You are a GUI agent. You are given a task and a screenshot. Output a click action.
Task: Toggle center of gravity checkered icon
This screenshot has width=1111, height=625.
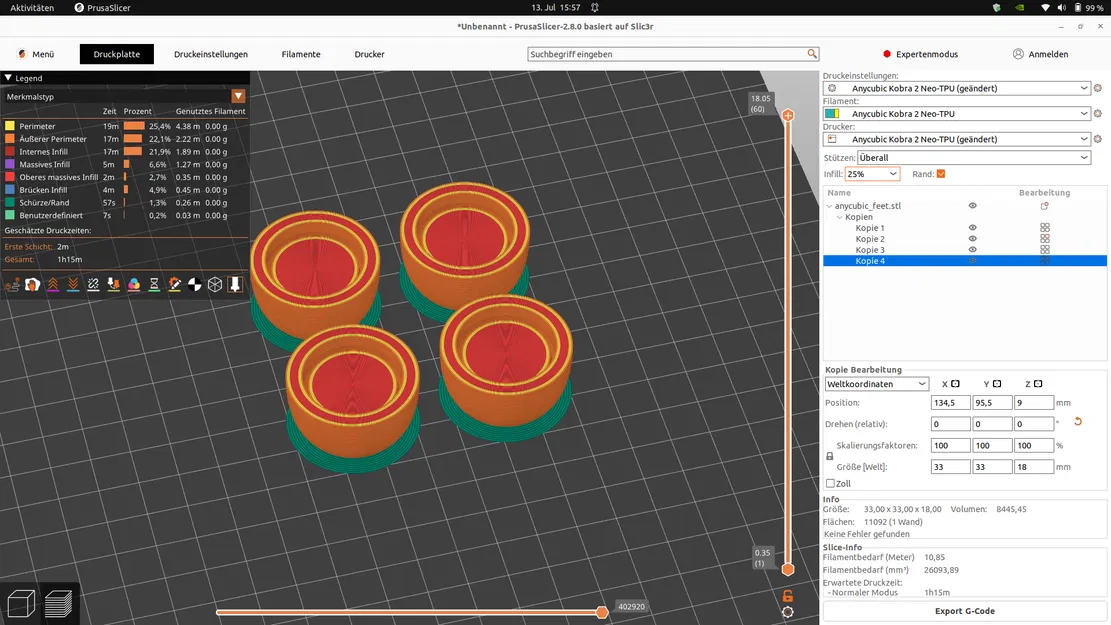[x=195, y=285]
